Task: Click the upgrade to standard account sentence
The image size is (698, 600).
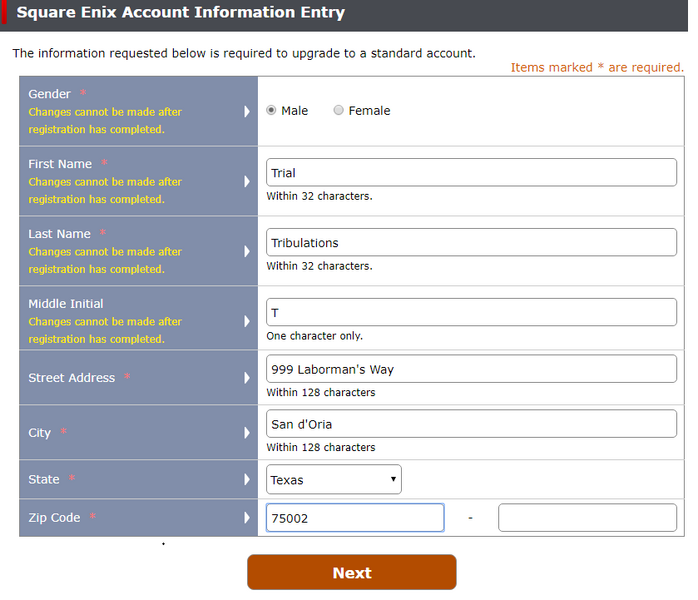Action: pos(244,53)
